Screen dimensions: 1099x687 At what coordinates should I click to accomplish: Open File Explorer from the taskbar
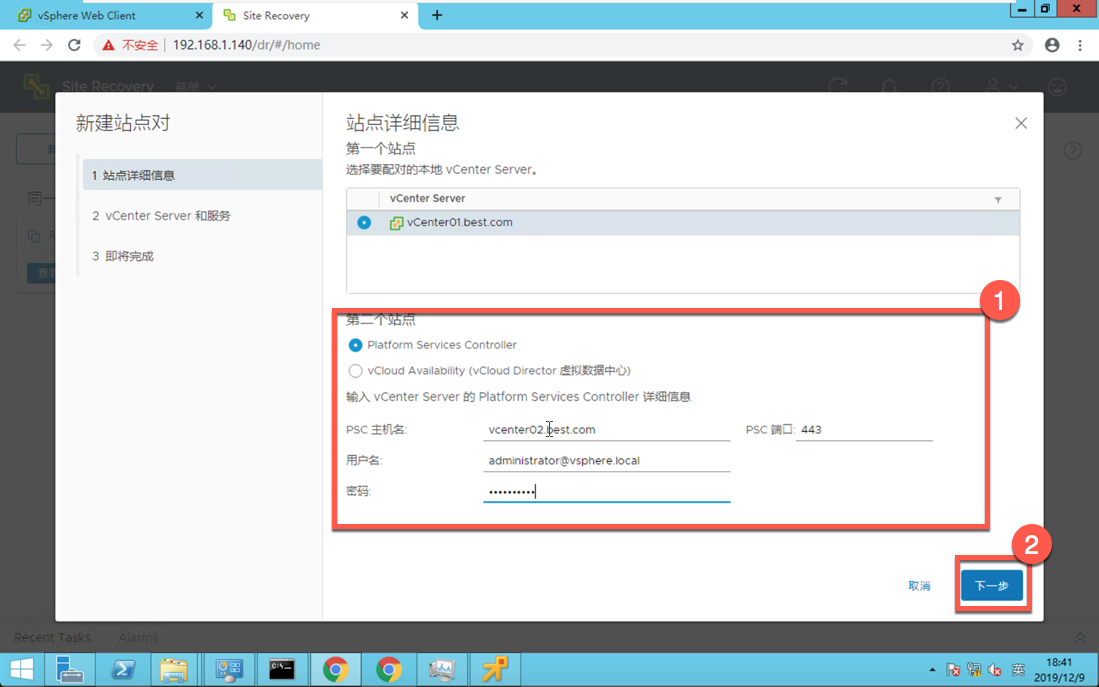pos(173,669)
